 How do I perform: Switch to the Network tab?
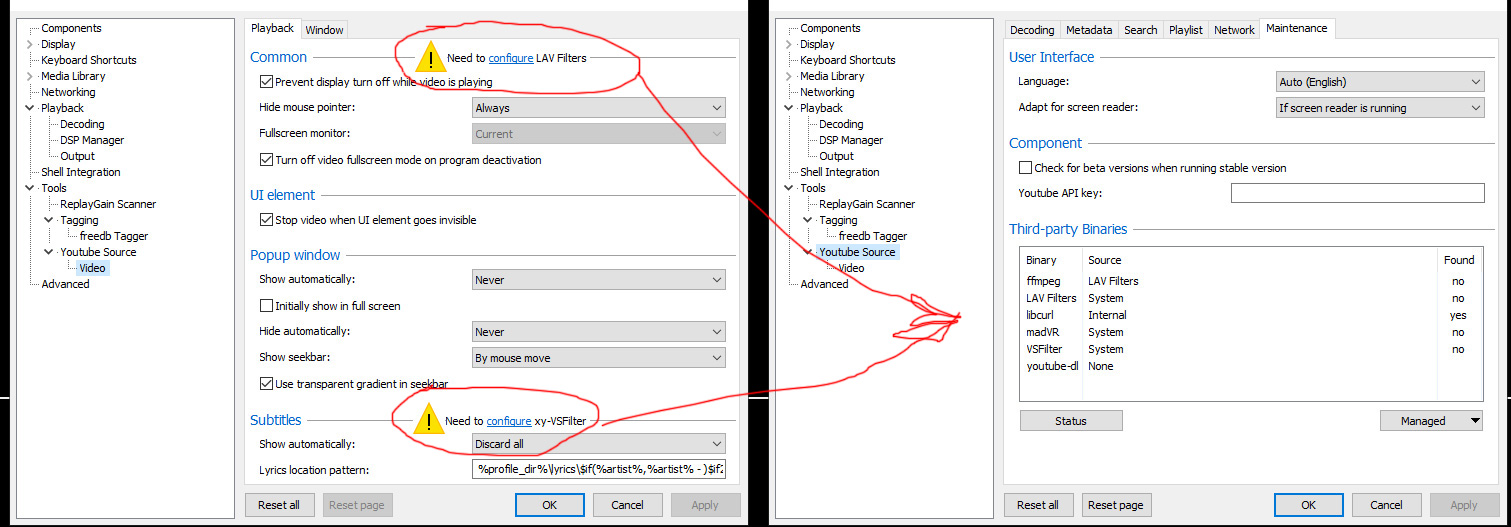pyautogui.click(x=1233, y=30)
